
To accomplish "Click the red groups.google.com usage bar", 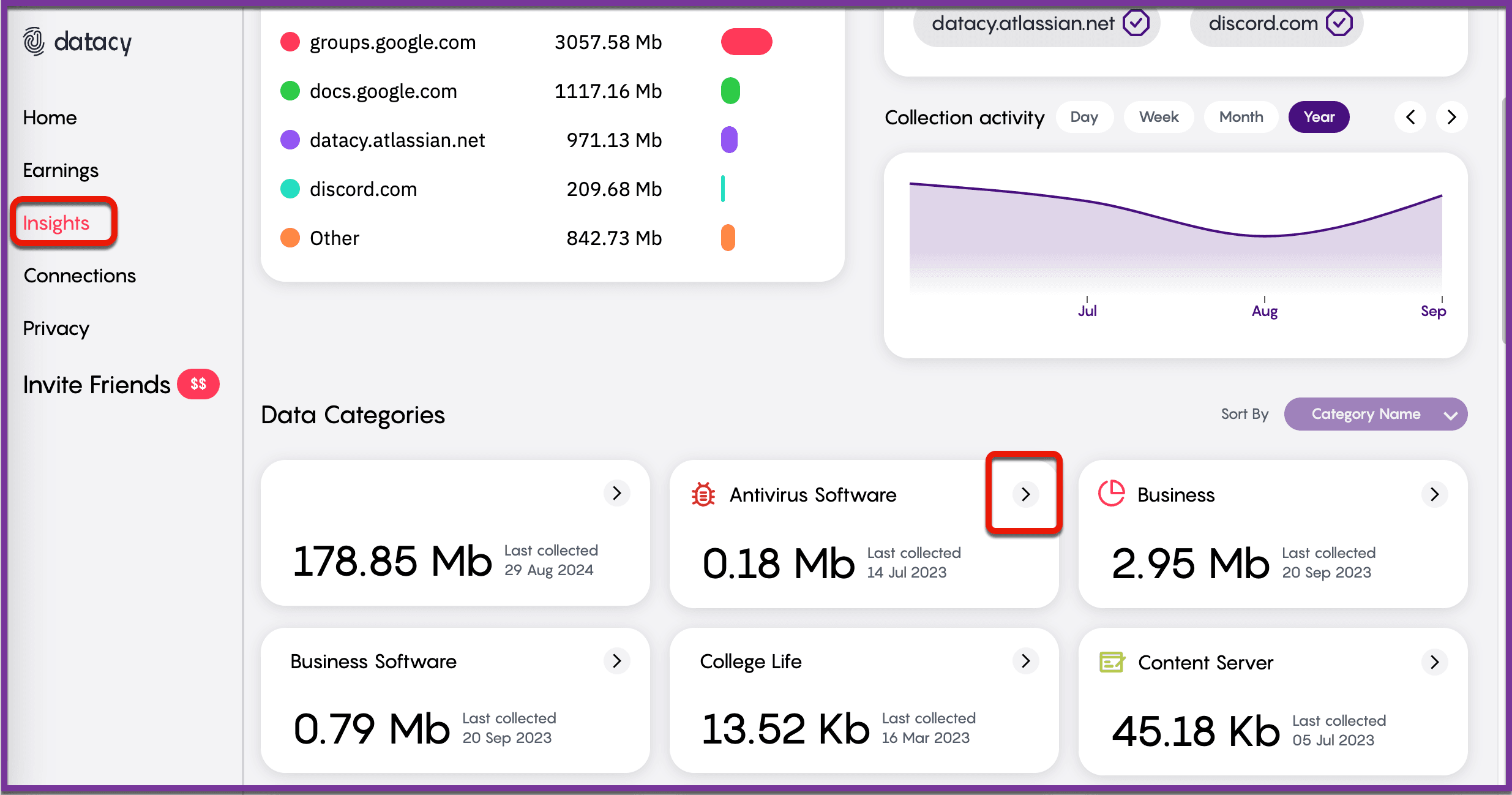I will [747, 42].
